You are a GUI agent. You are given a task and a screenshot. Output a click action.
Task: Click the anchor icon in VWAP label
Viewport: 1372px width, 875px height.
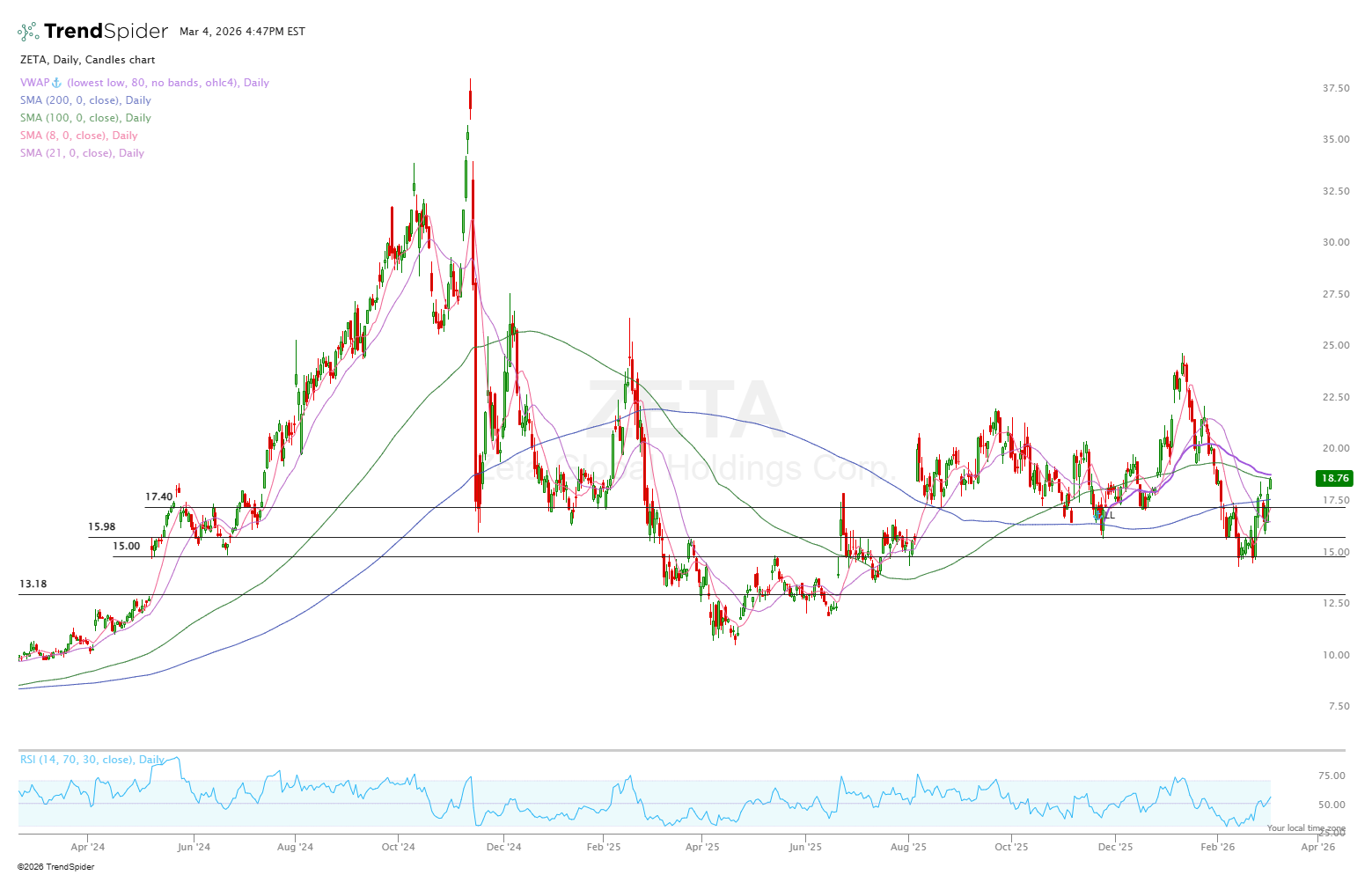tap(58, 83)
